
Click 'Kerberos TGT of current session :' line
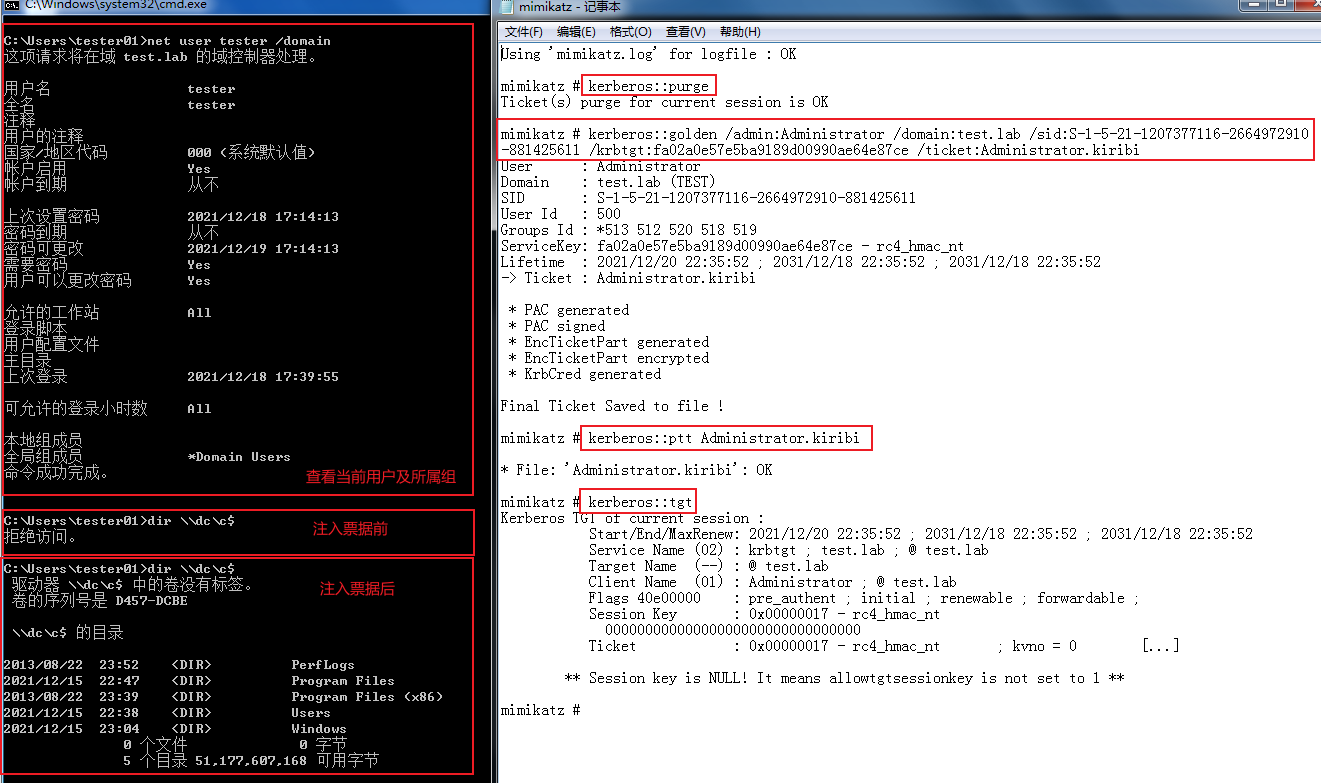tap(632, 518)
